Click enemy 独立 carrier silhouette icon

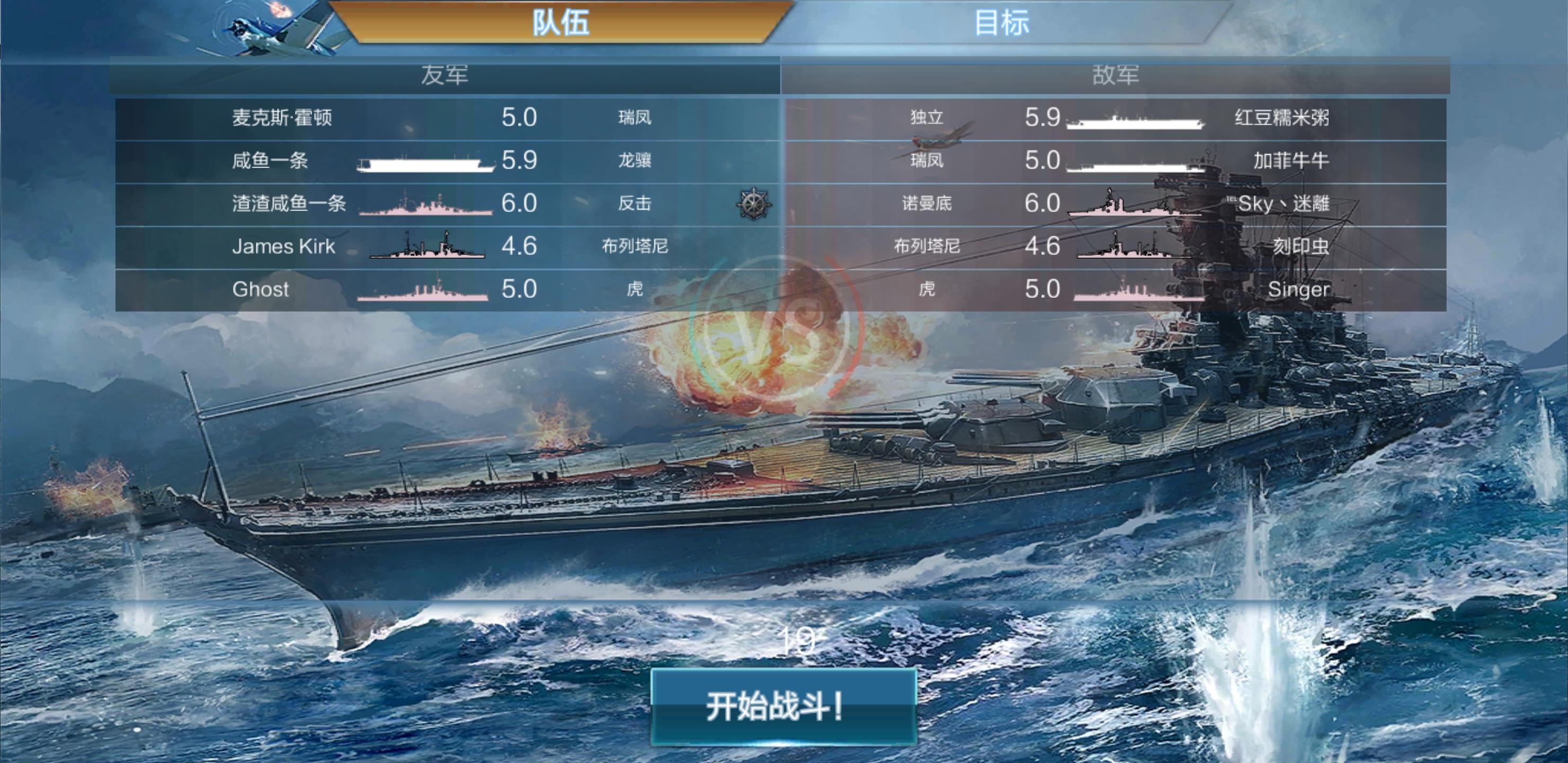pos(1135,121)
